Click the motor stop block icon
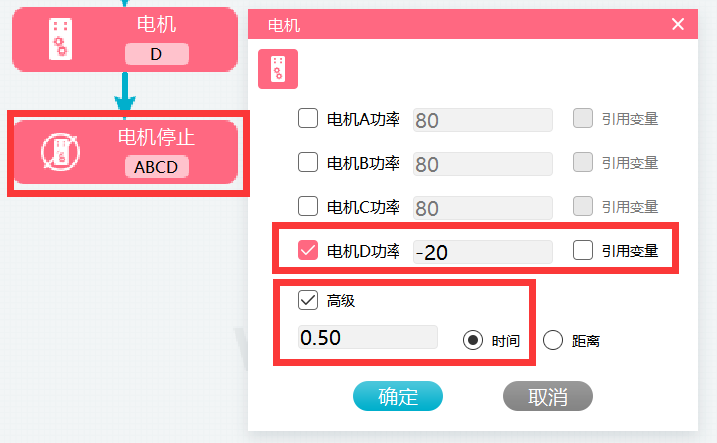 coord(60,152)
